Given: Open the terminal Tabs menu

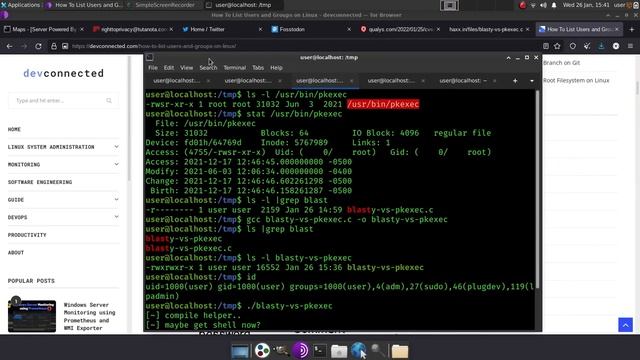Looking at the screenshot, I should (258, 68).
